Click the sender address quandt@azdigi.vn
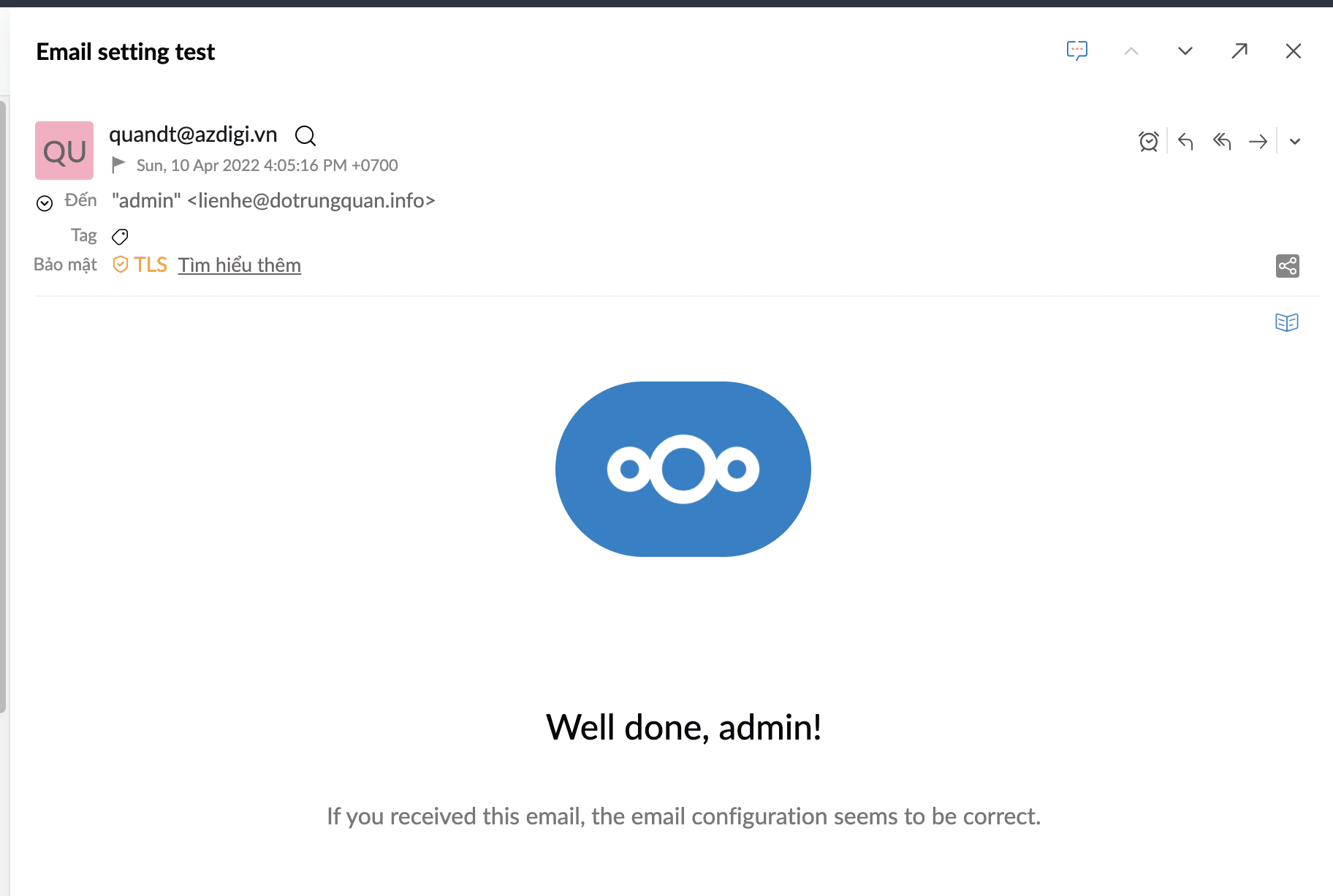Viewport: 1333px width, 896px height. pyautogui.click(x=193, y=134)
